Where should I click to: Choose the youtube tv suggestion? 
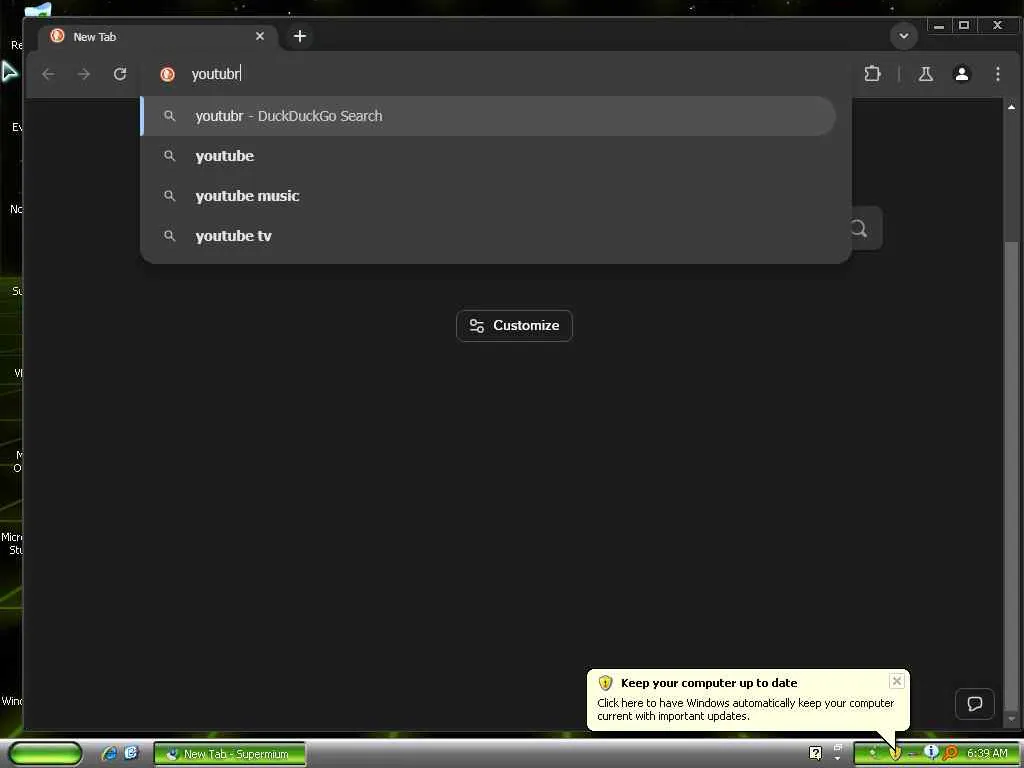point(488,236)
